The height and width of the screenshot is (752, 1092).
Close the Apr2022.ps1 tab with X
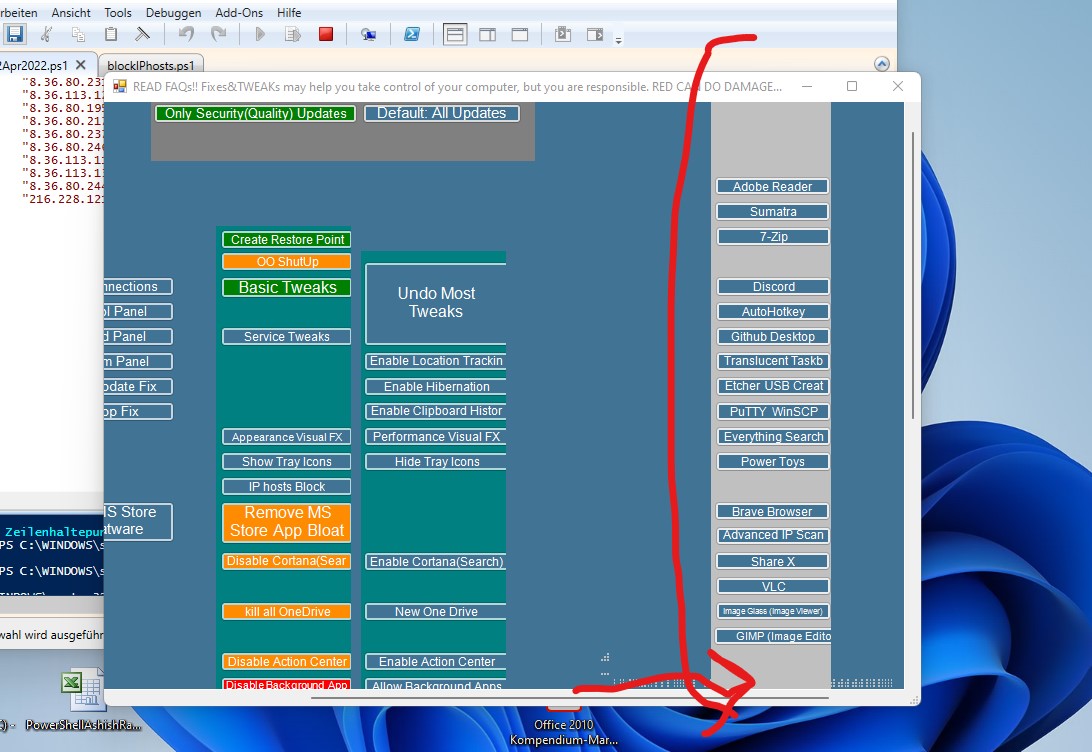[81, 65]
